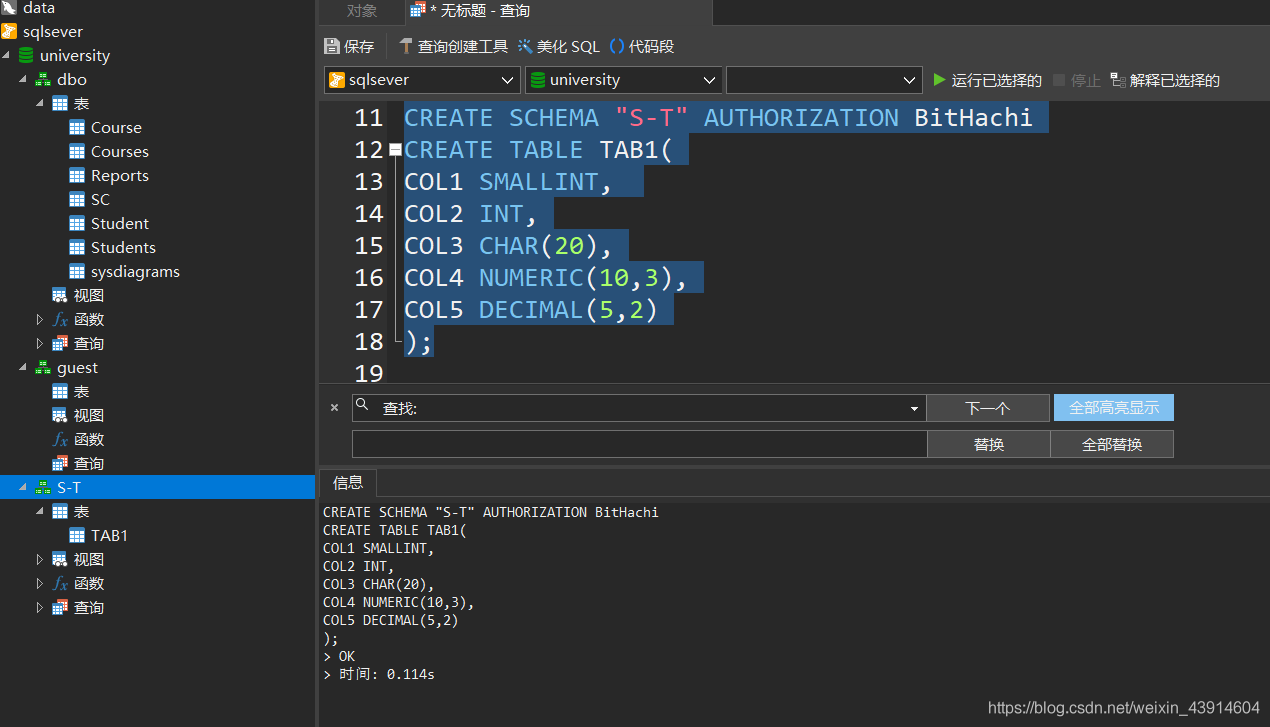Click S-T views (视图) icon

click(60, 560)
